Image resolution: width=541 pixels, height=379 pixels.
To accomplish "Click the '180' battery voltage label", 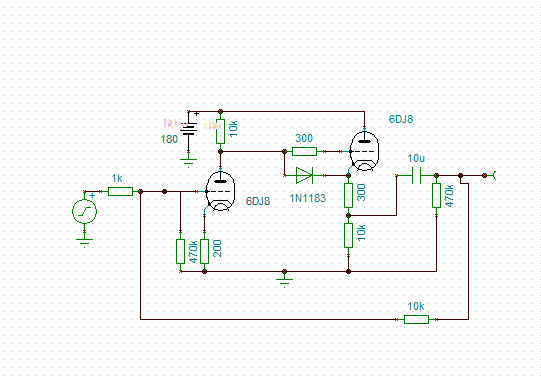I will click(169, 139).
